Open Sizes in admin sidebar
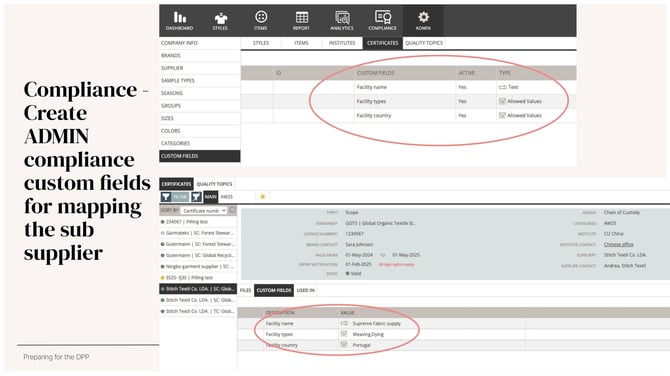This screenshot has height=376, width=670. click(200, 118)
